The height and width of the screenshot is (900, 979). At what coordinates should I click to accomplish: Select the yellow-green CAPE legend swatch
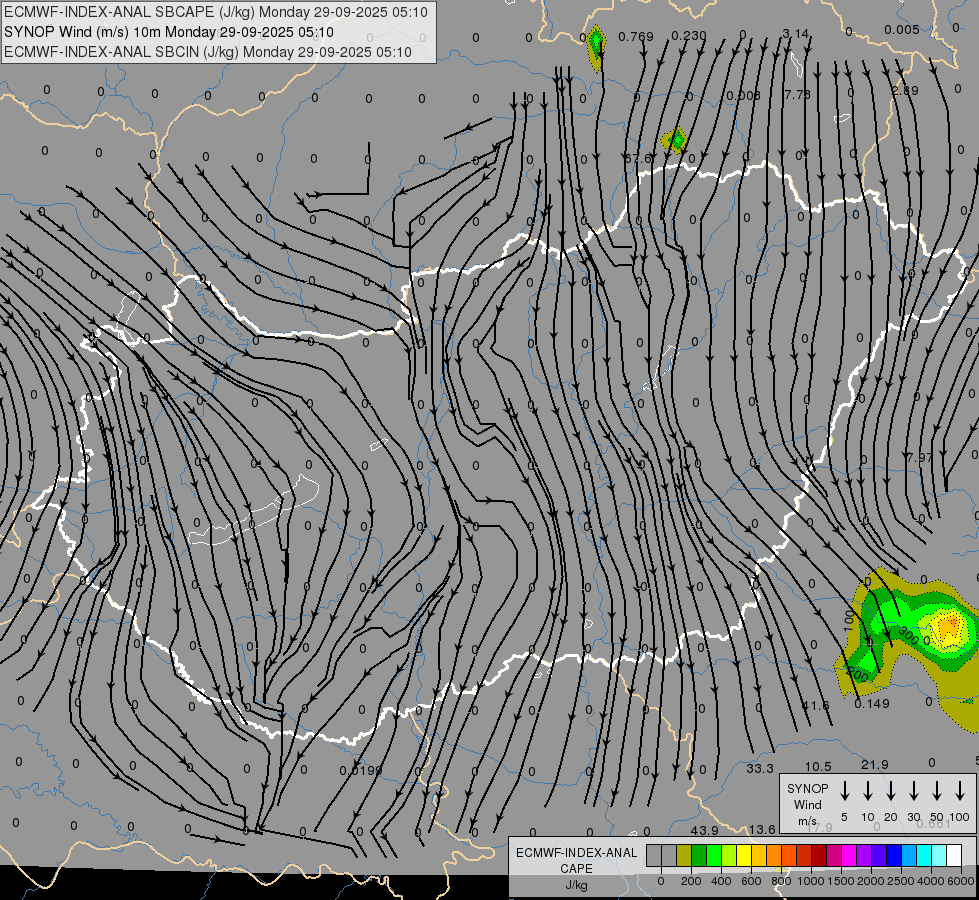pos(729,855)
